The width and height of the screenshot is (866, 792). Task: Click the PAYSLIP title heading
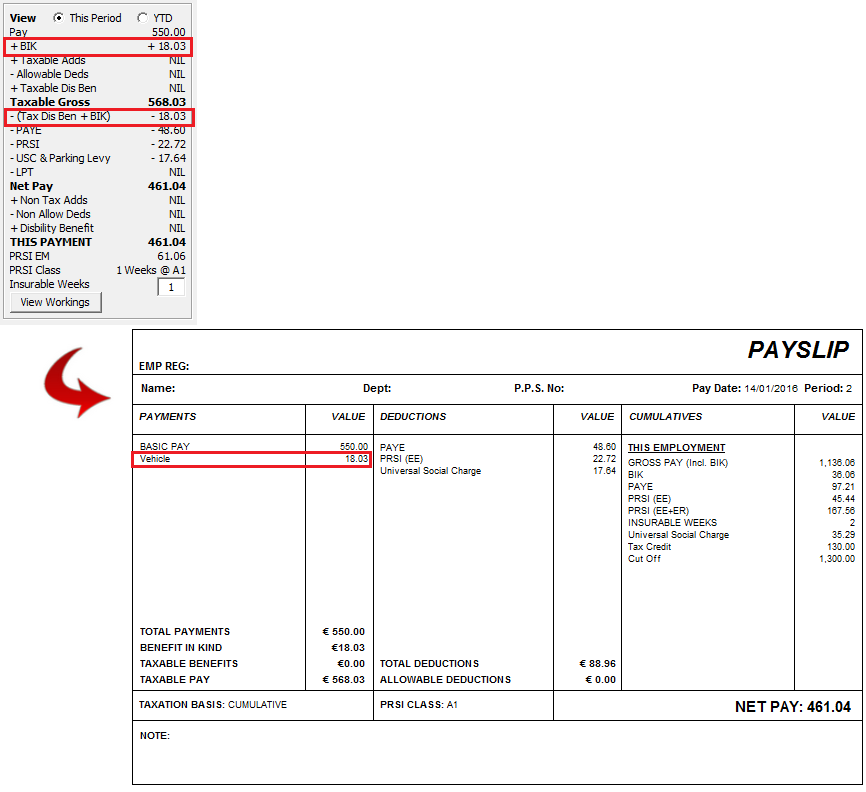798,350
